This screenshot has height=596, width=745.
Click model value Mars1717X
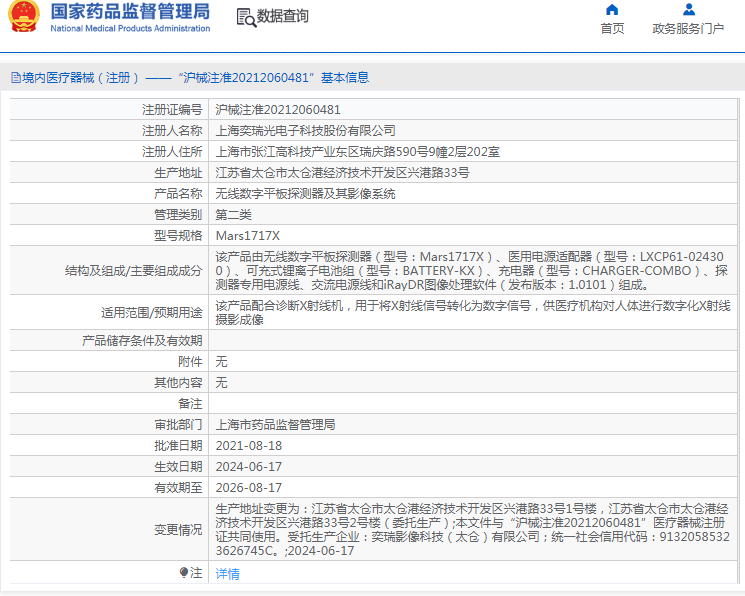point(248,236)
